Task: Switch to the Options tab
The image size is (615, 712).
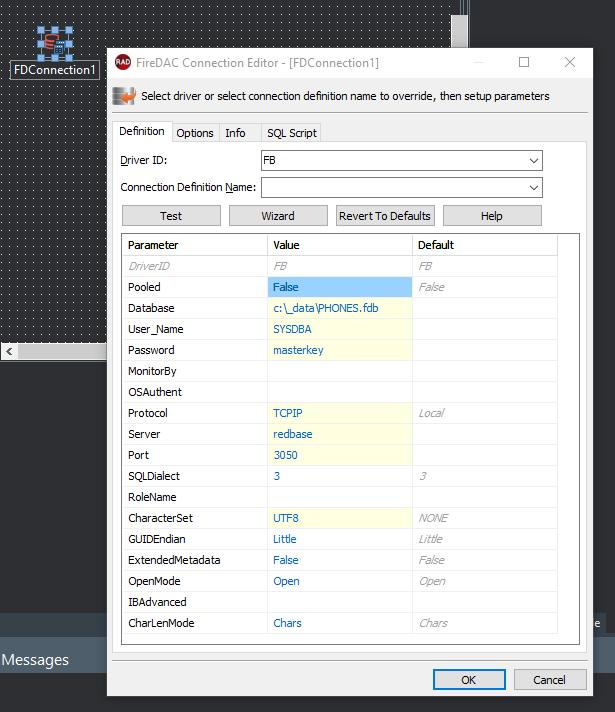Action: point(195,133)
